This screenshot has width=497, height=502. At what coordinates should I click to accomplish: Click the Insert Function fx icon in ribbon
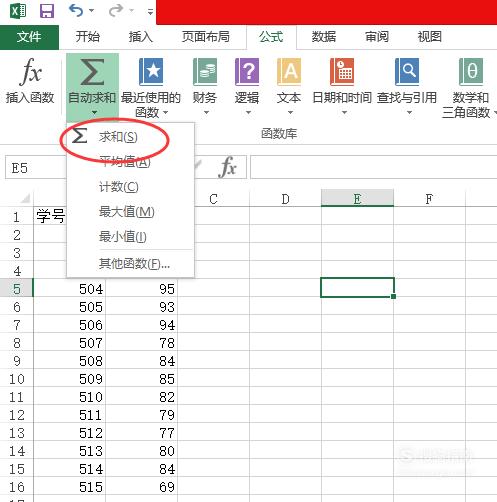(30, 71)
